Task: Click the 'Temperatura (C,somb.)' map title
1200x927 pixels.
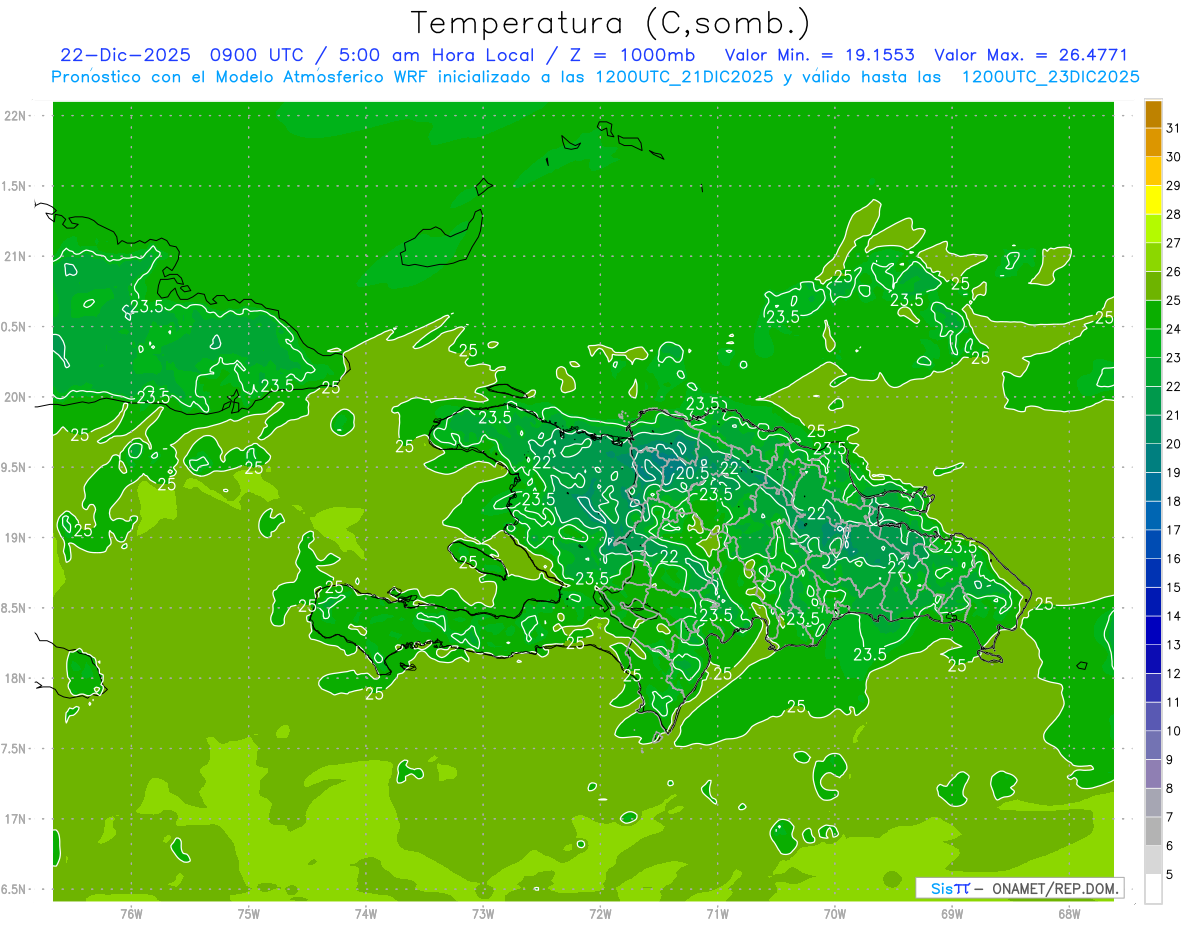Action: pos(611,23)
